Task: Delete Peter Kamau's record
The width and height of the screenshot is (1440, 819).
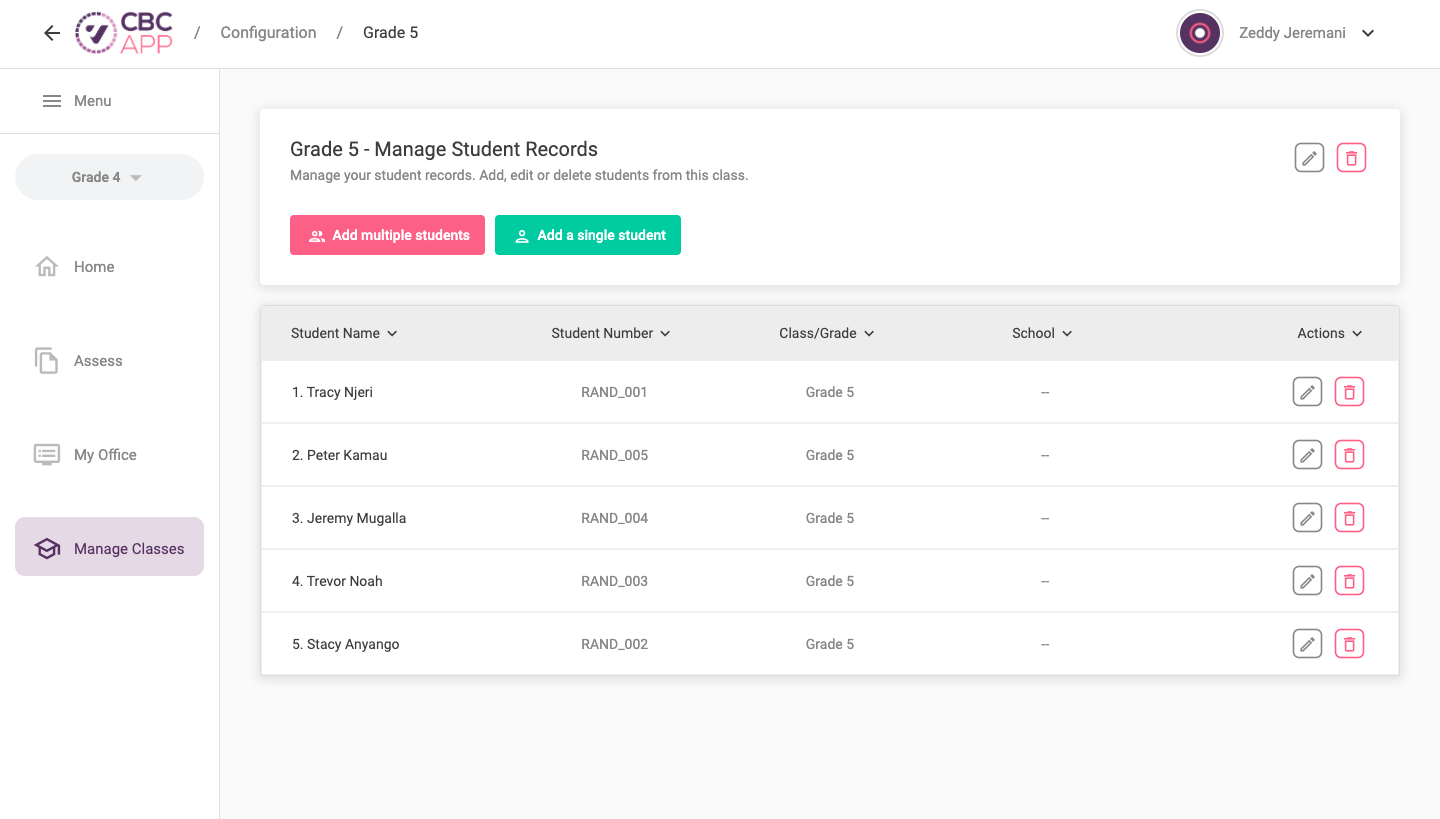Action: pyautogui.click(x=1350, y=455)
